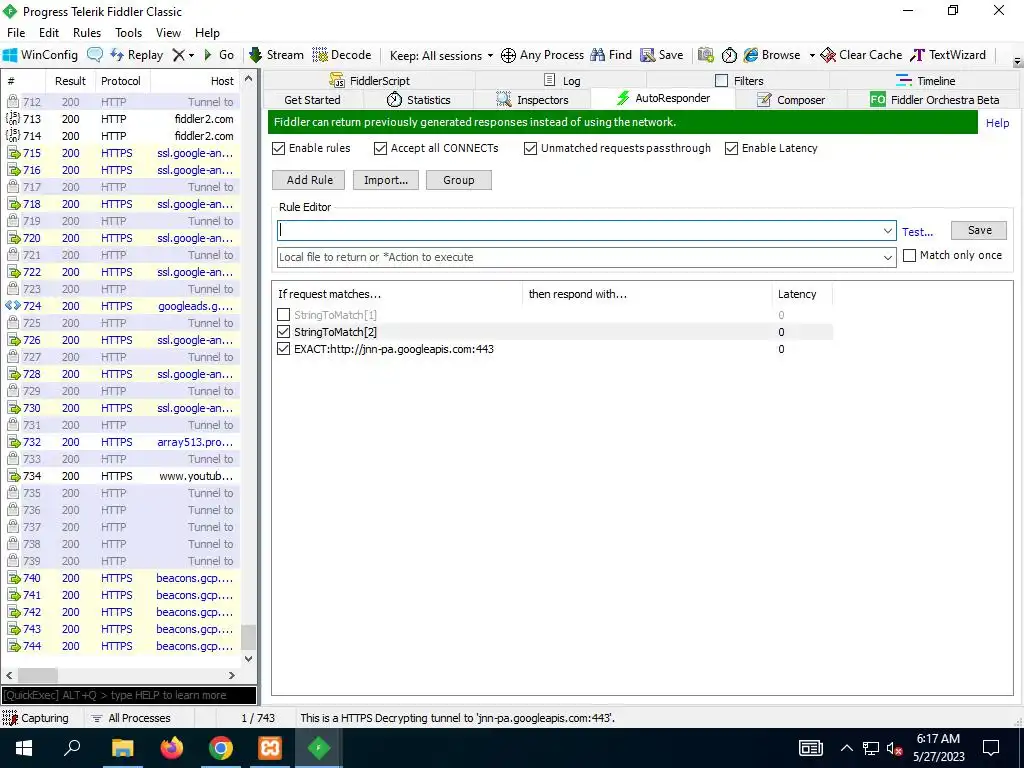Open the Rules menu
This screenshot has height=768, width=1024.
[87, 33]
